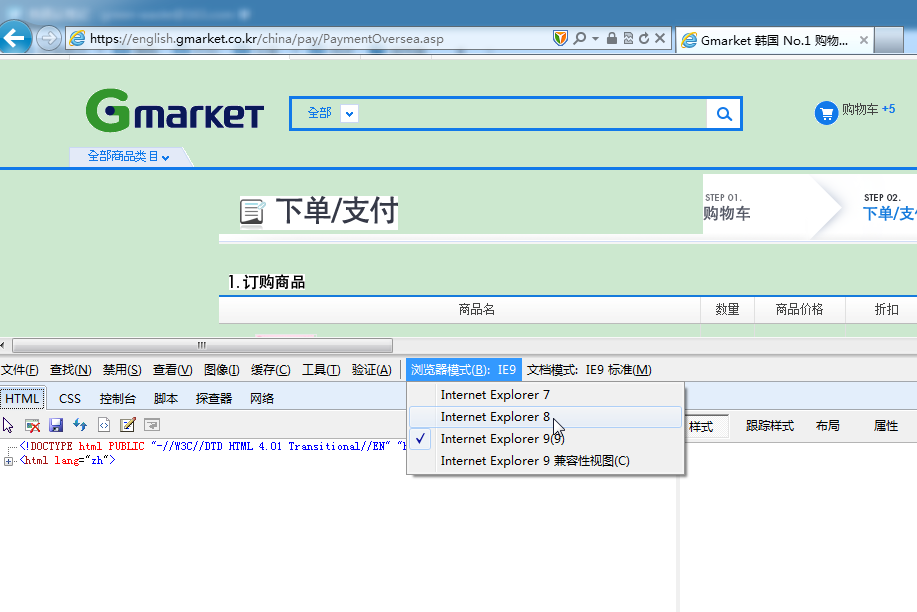
Task: Switch to the 探查器 profiler tab
Action: pos(213,399)
